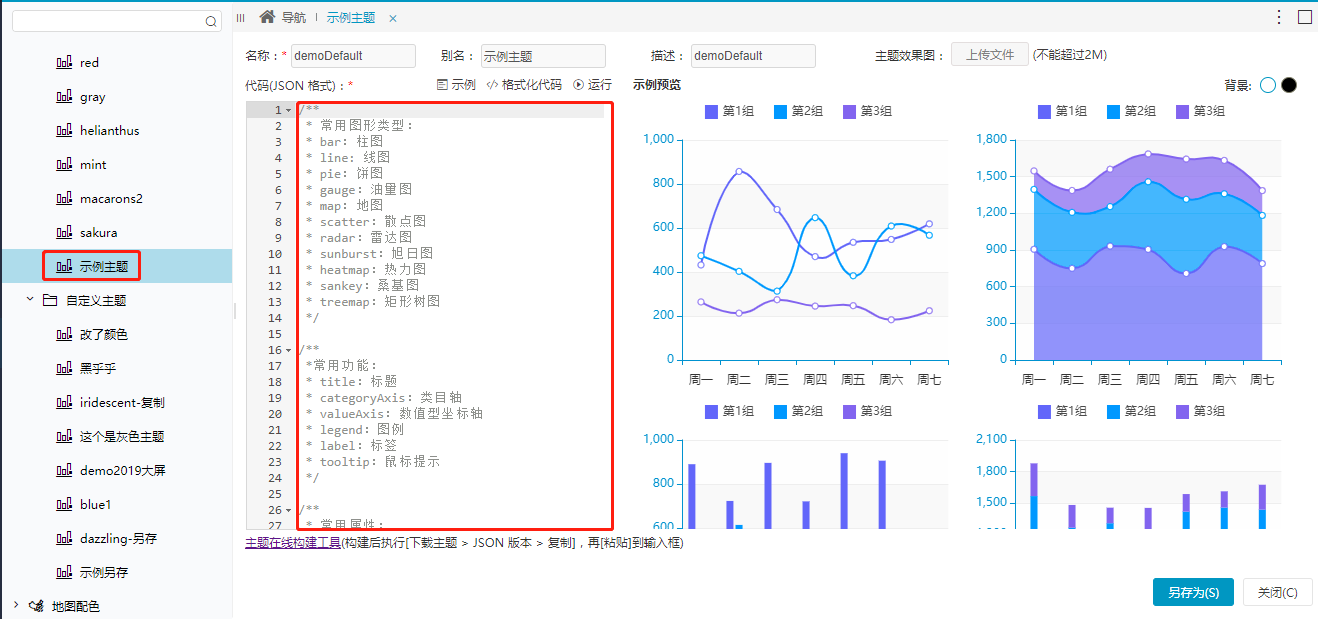Fold code block at line 16
The width and height of the screenshot is (1318, 619).
289,350
